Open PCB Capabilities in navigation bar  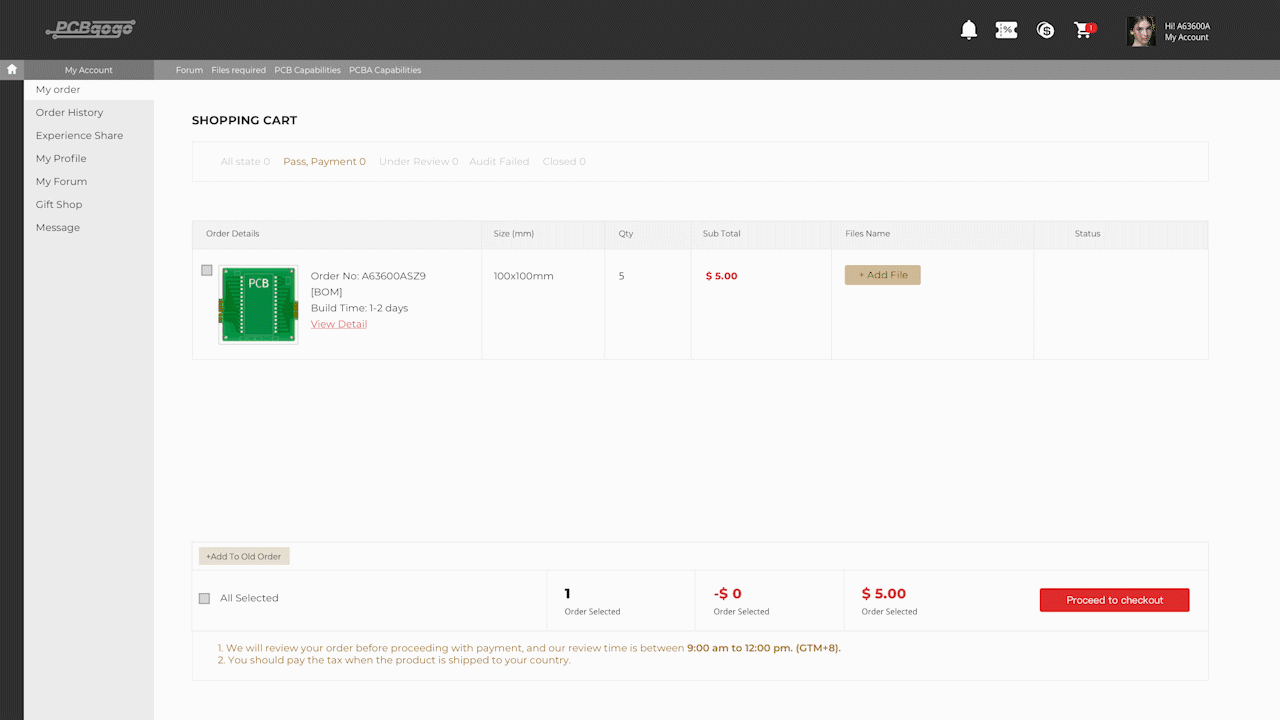[307, 70]
